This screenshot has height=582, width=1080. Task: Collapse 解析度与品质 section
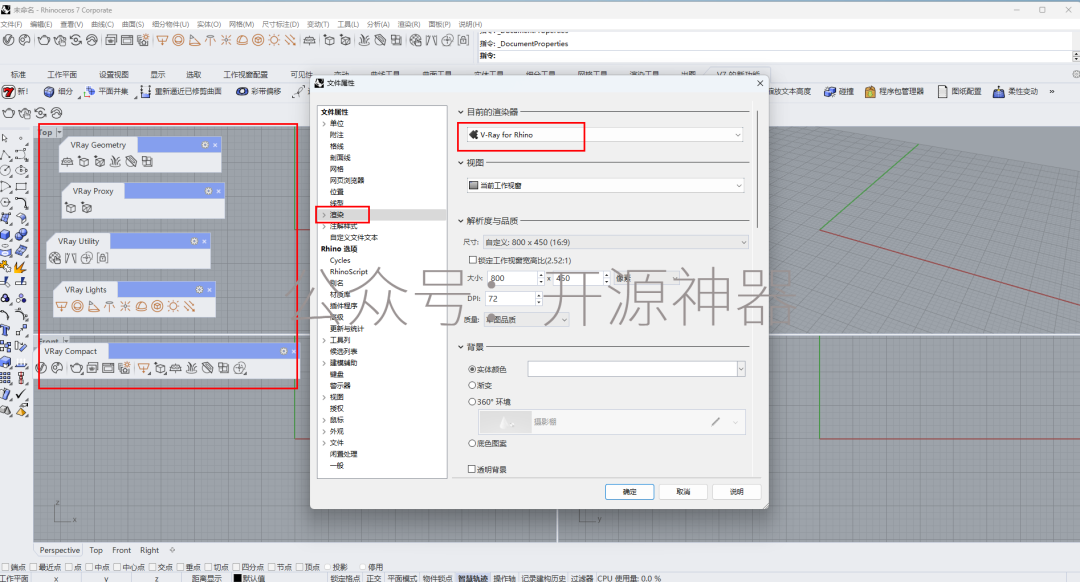[461, 221]
